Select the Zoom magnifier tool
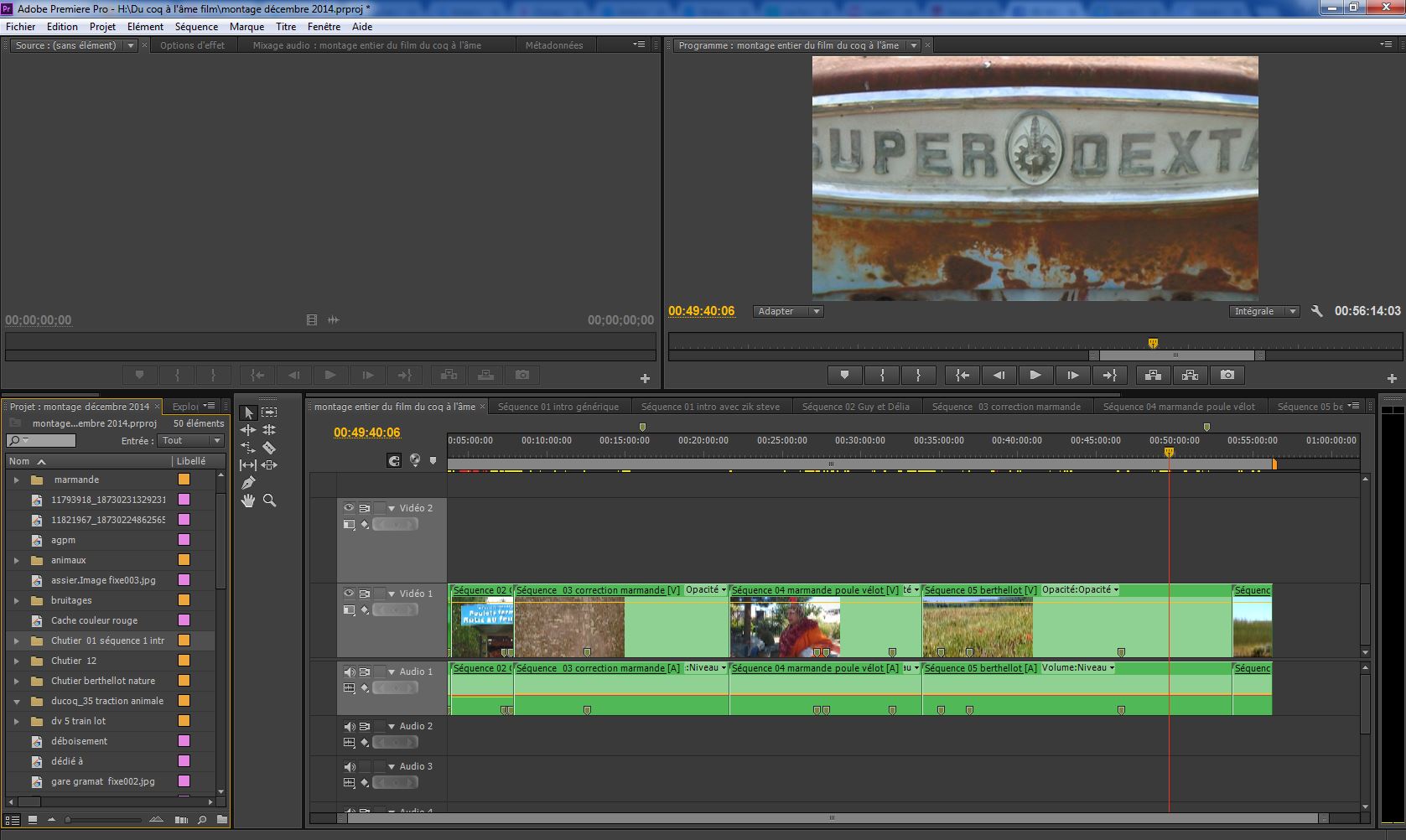The height and width of the screenshot is (840, 1406). 269,500
